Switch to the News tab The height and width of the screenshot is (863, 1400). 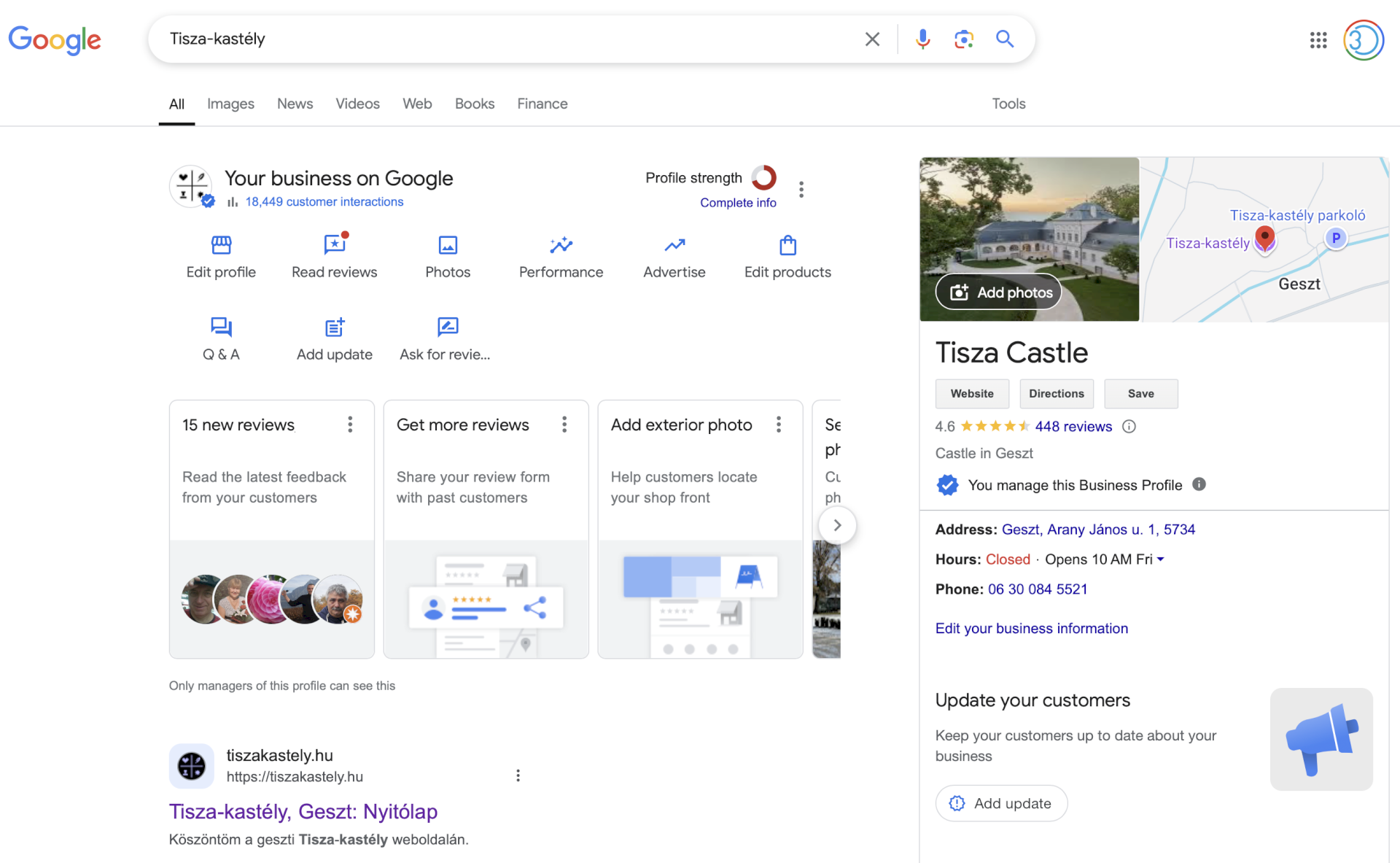pyautogui.click(x=295, y=104)
